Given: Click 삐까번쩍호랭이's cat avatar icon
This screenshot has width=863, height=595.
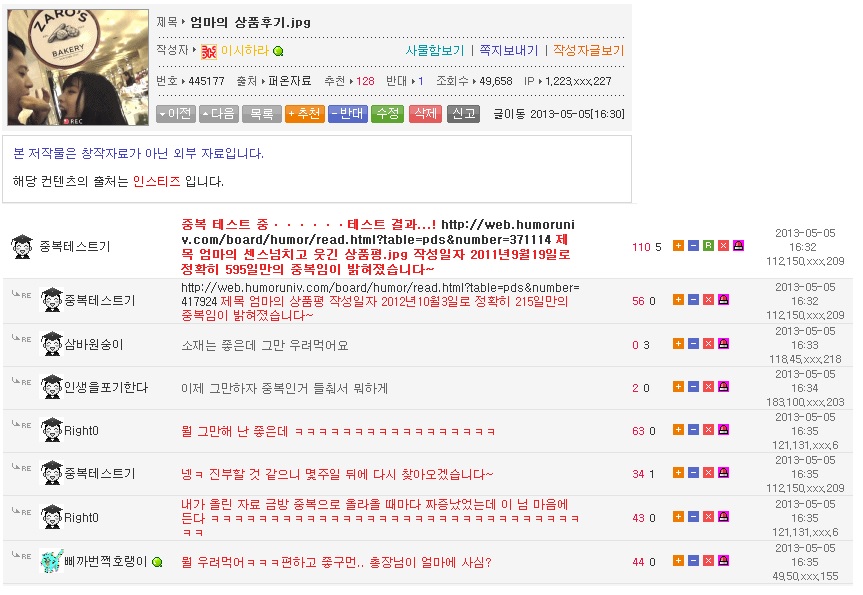Looking at the screenshot, I should (52, 561).
